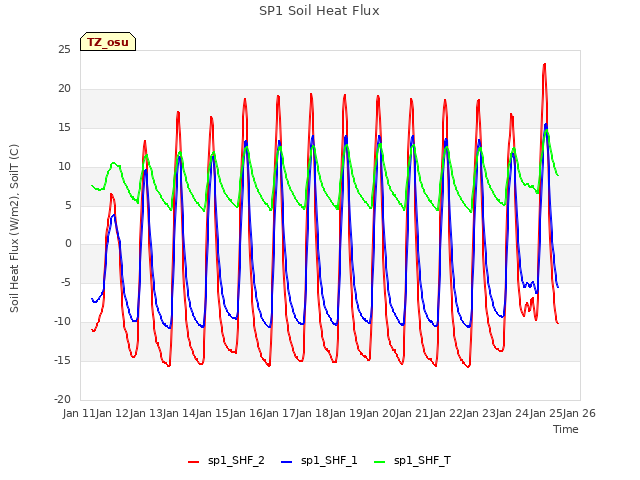Click the Jan 23 x-axis tick label

[479, 413]
